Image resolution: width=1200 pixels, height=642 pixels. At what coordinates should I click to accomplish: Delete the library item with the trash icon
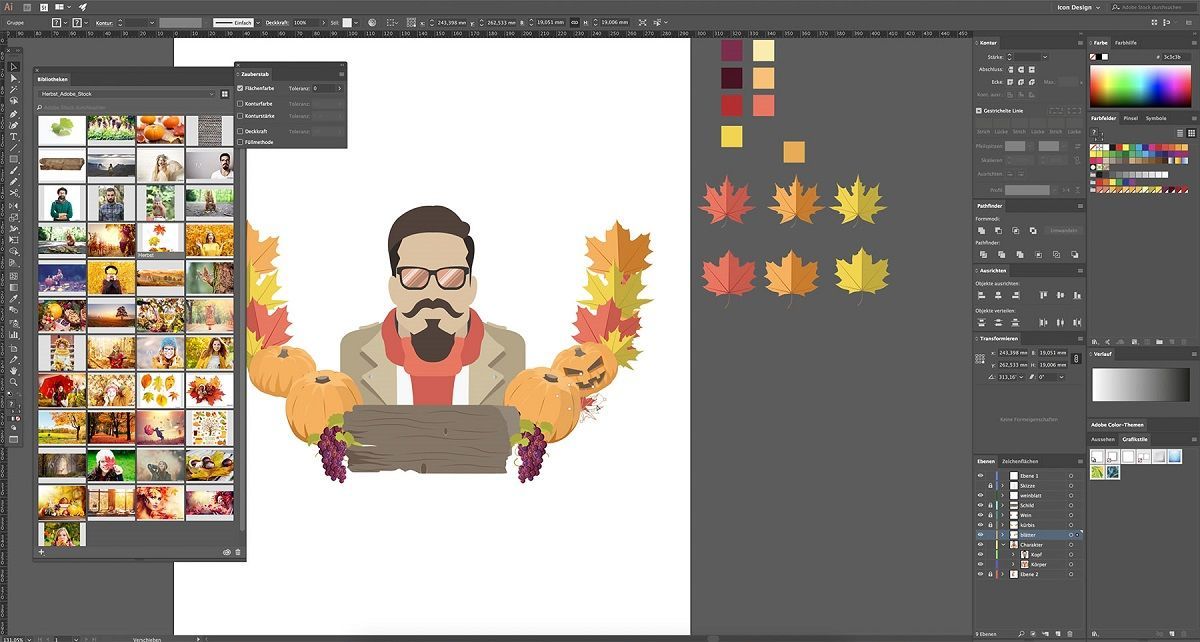(238, 552)
